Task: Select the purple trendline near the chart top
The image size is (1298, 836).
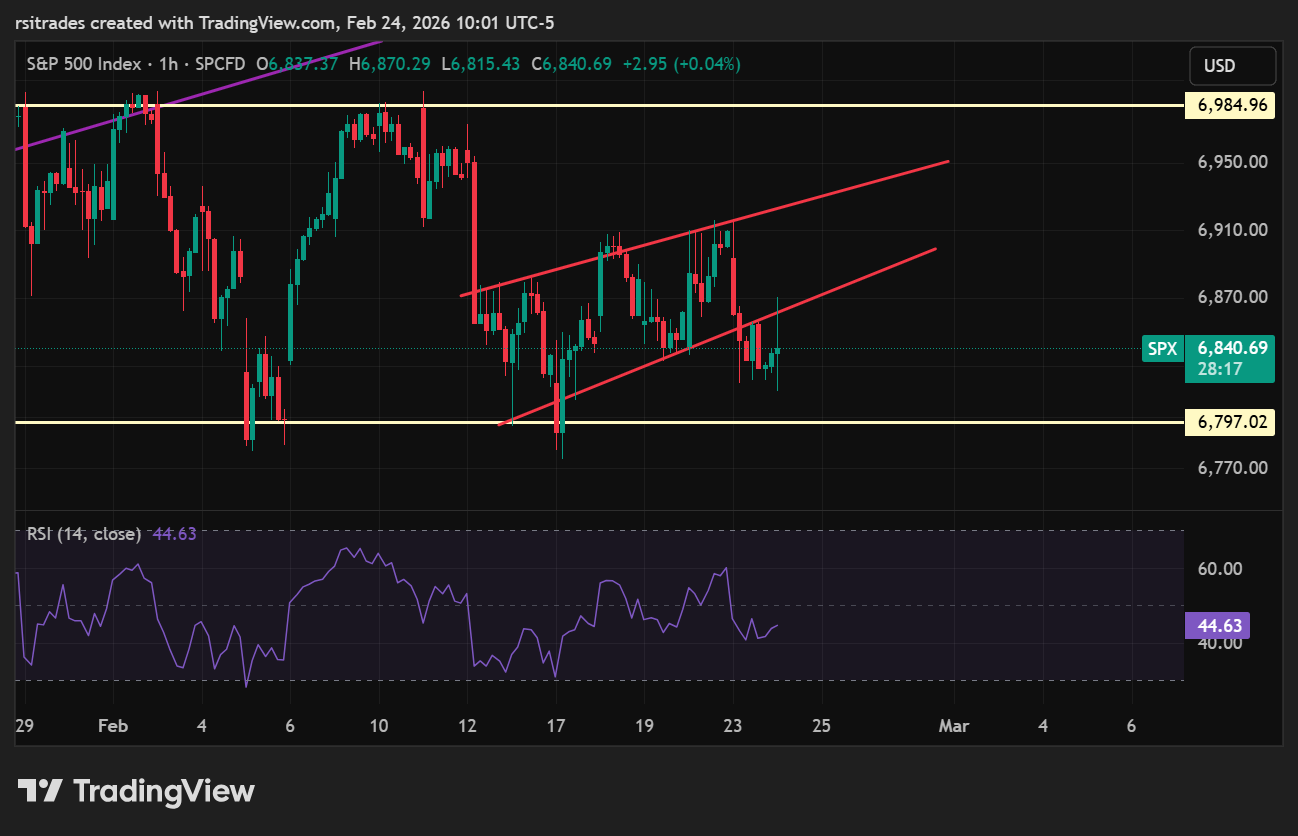Action: (x=198, y=96)
